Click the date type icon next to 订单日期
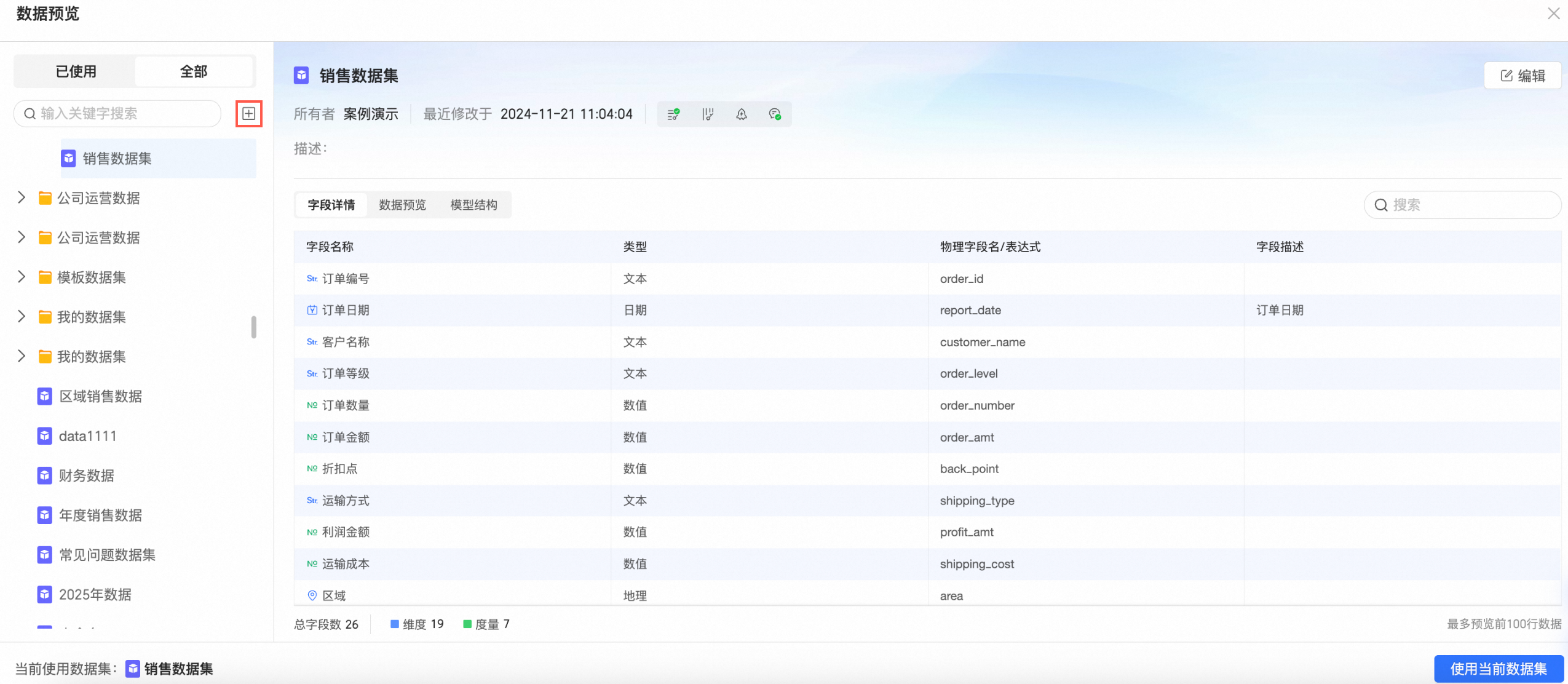 click(x=312, y=310)
